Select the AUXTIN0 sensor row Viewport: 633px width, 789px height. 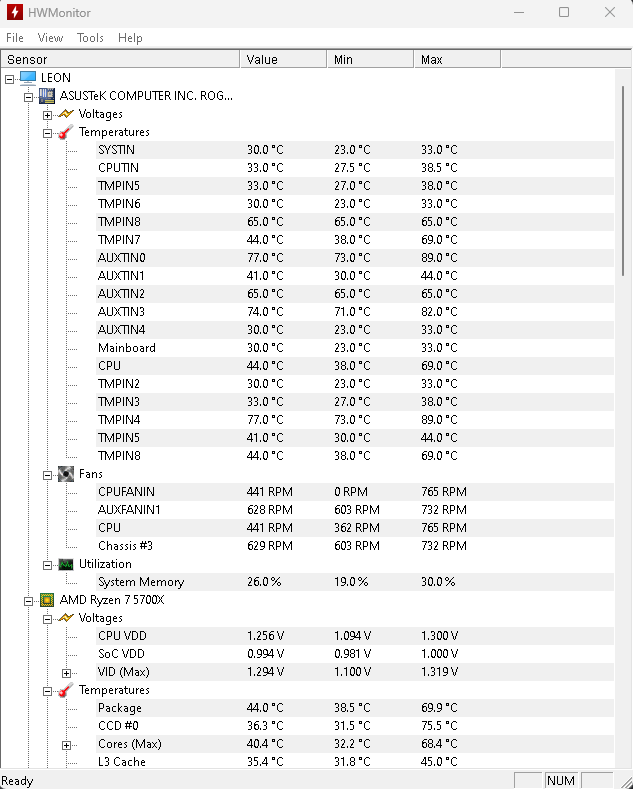[355, 258]
